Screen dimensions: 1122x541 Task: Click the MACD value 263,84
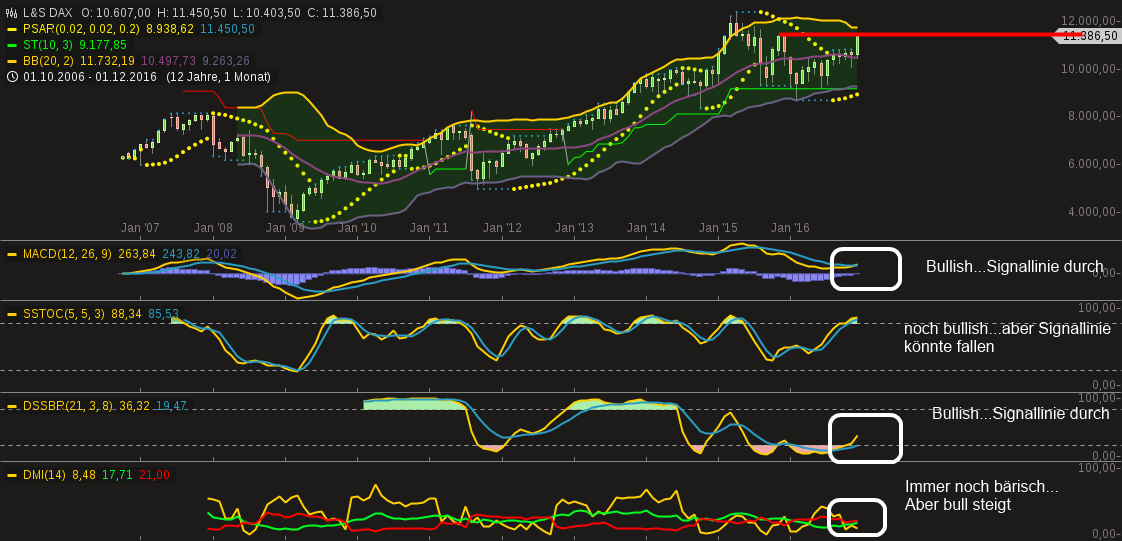click(x=138, y=254)
